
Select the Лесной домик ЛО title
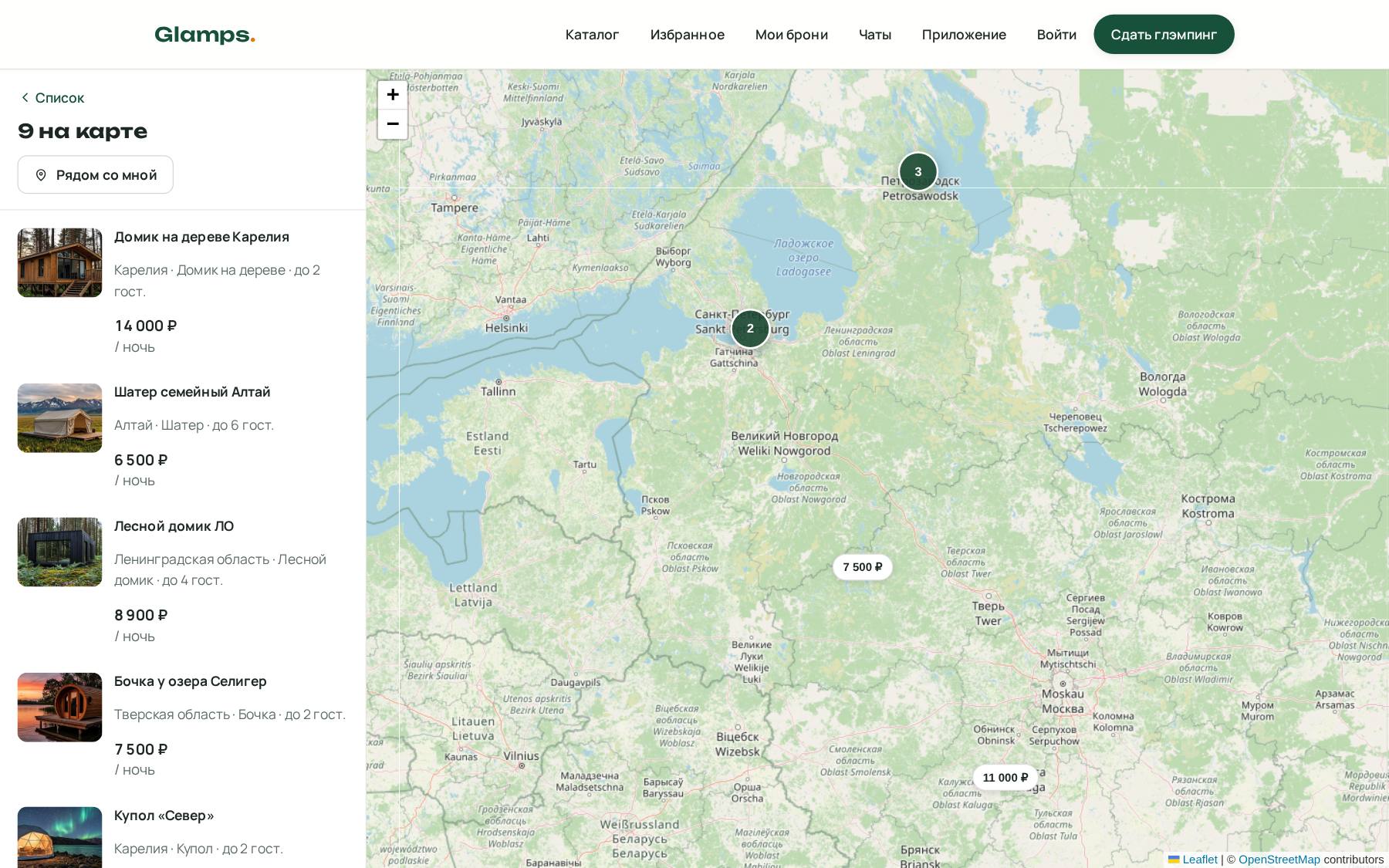(174, 526)
